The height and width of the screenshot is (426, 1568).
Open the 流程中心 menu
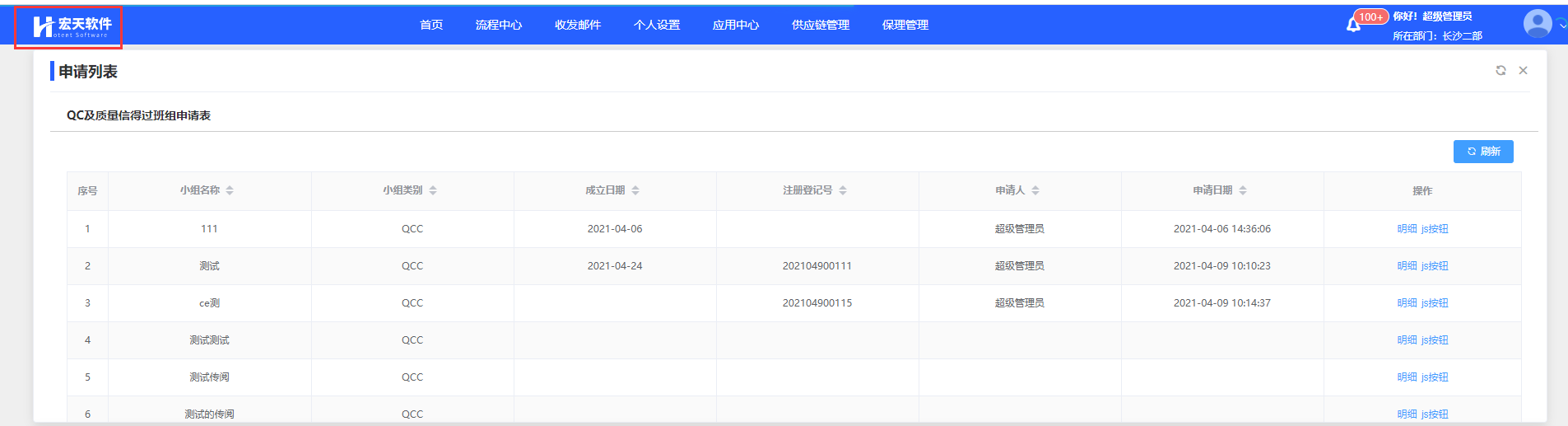499,26
